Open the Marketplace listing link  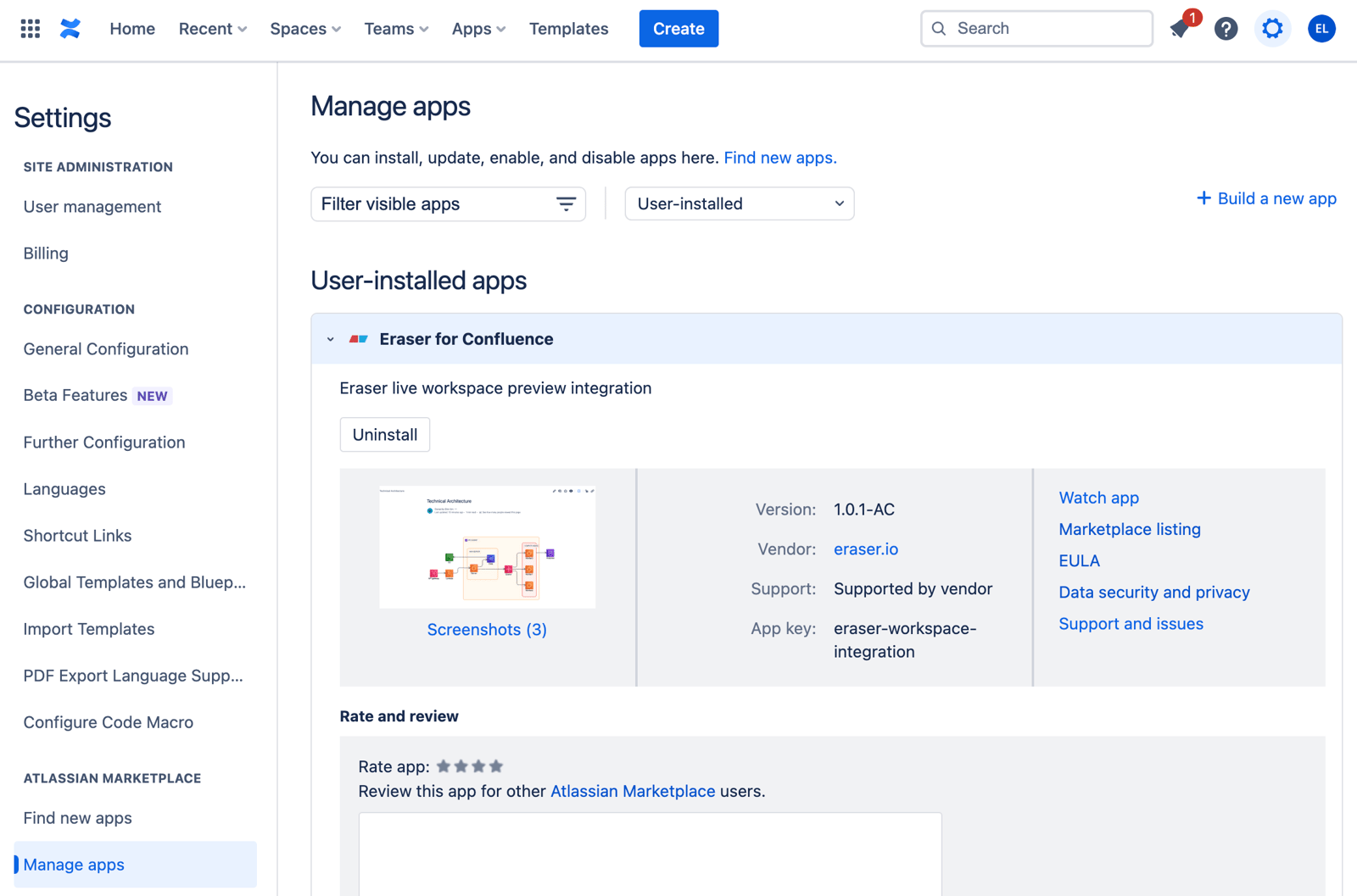pos(1130,529)
